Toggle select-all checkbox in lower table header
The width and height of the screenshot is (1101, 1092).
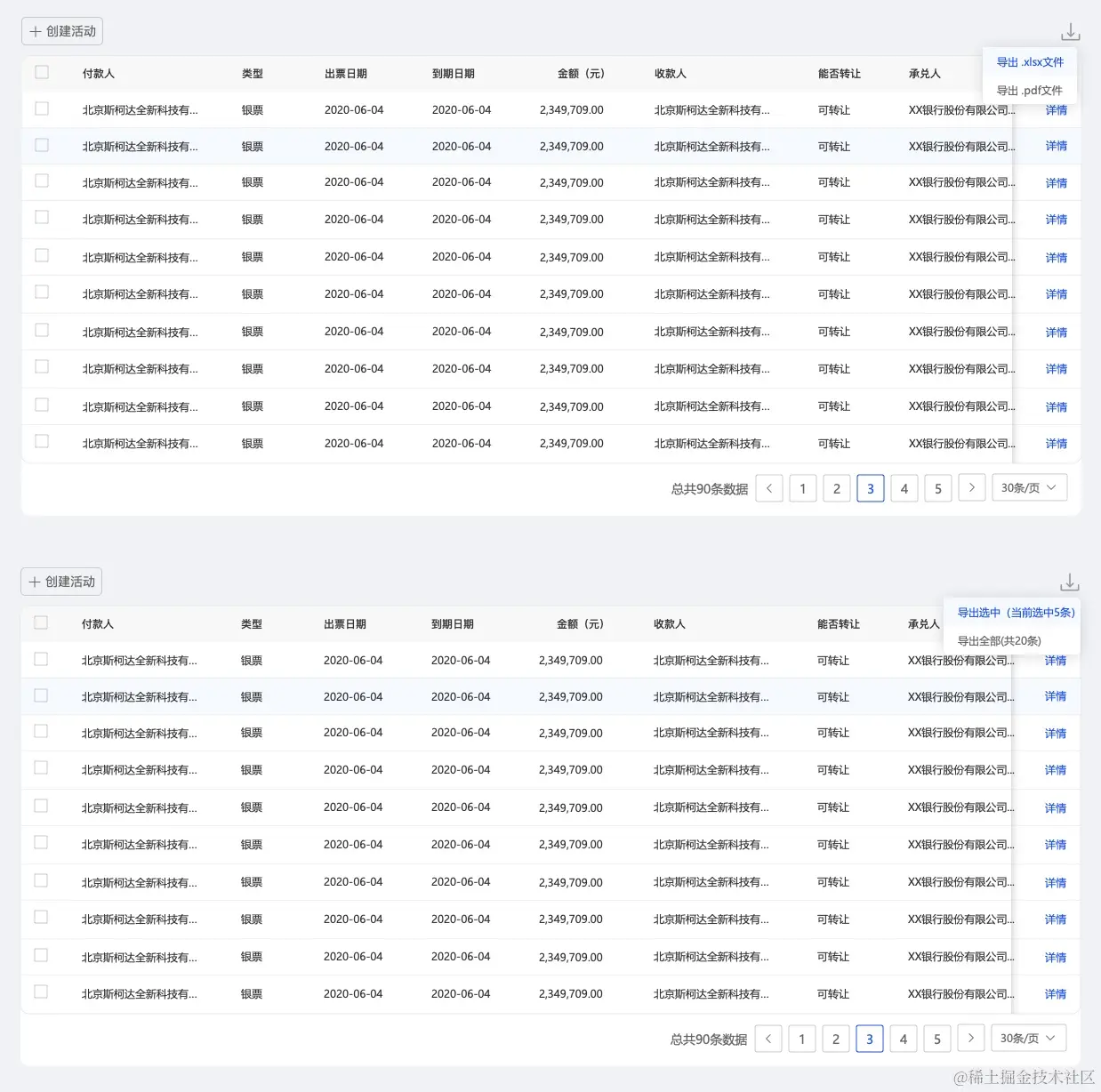[x=41, y=622]
